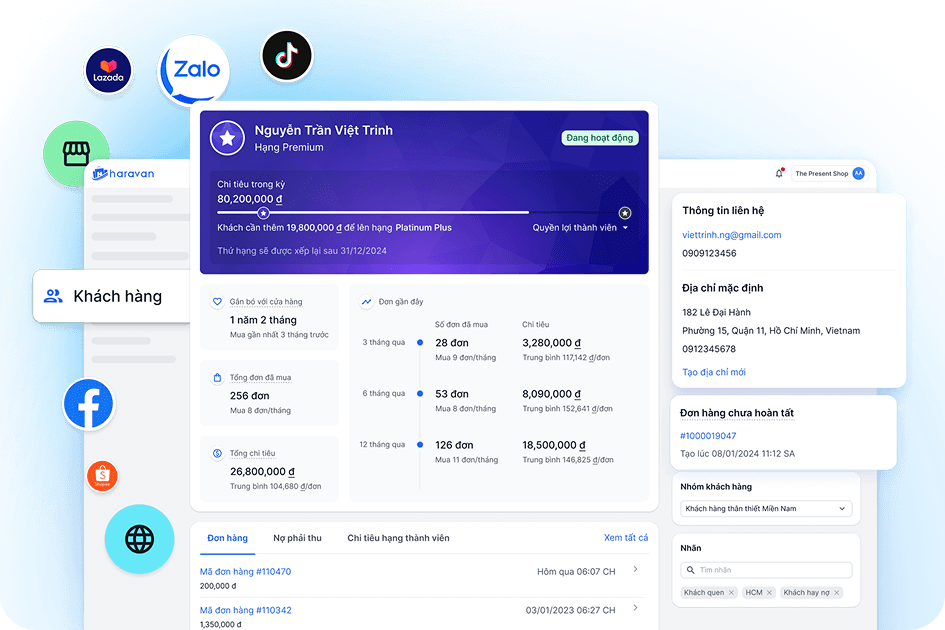
Task: Click the Shopee channel icon
Action: 102,477
